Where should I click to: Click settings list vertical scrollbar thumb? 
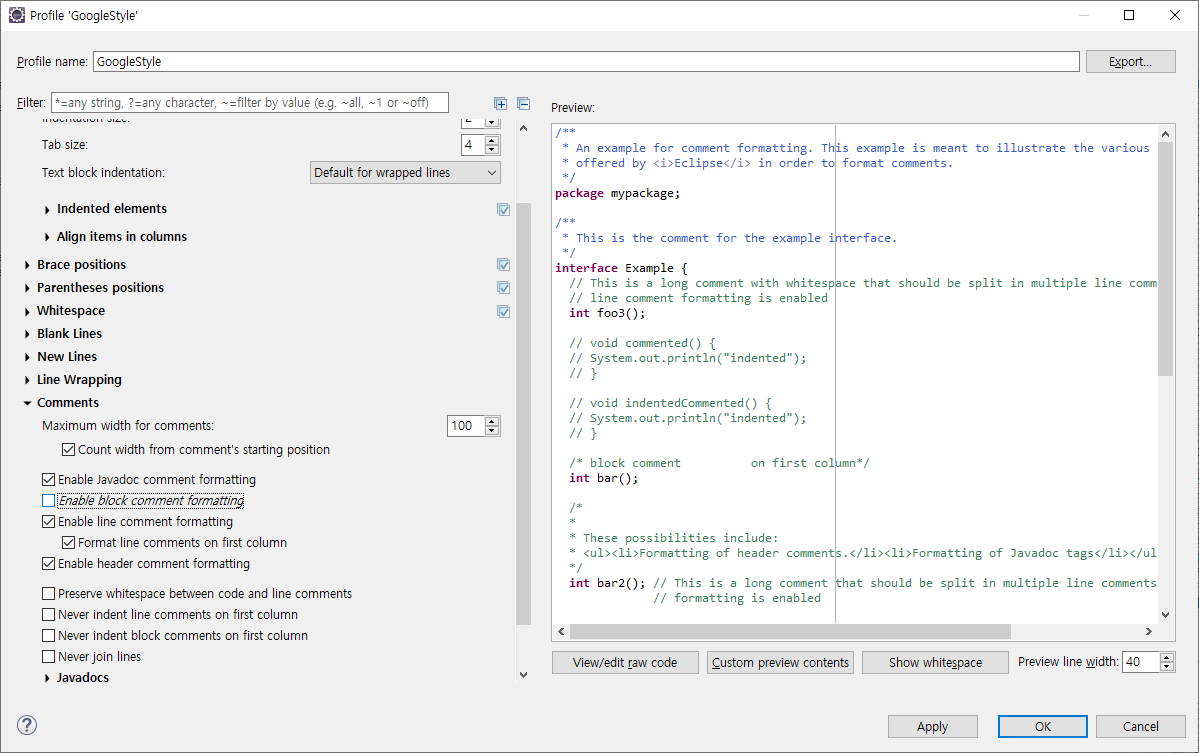523,413
